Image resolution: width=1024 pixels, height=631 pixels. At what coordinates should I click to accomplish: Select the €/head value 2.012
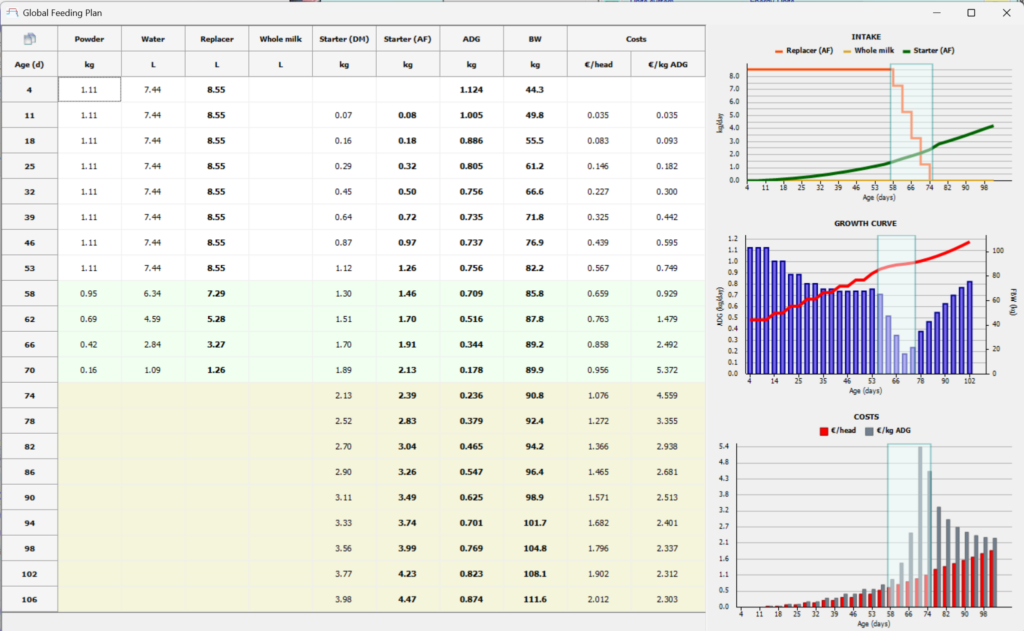tap(598, 600)
